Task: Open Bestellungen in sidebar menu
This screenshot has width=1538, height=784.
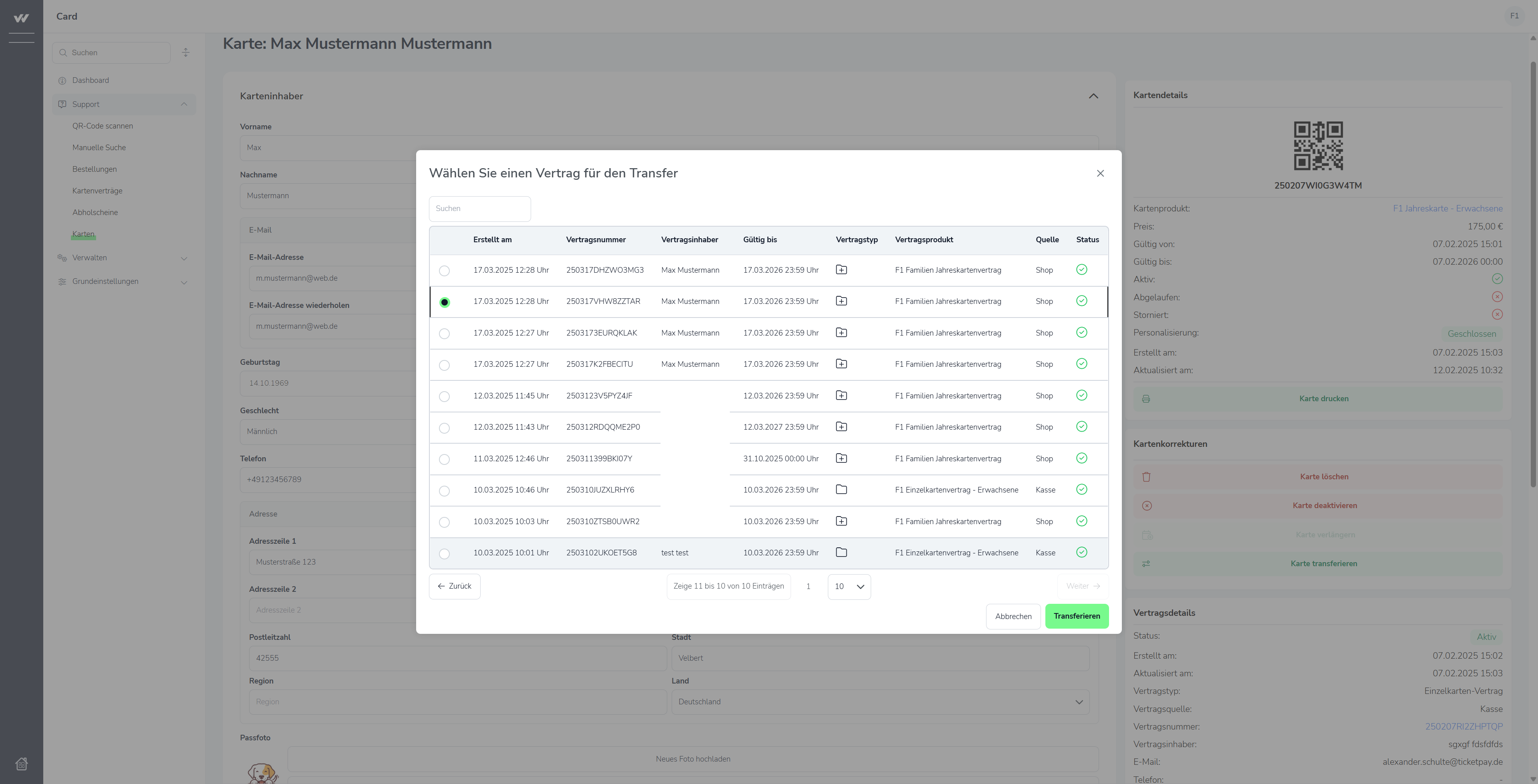Action: [95, 170]
